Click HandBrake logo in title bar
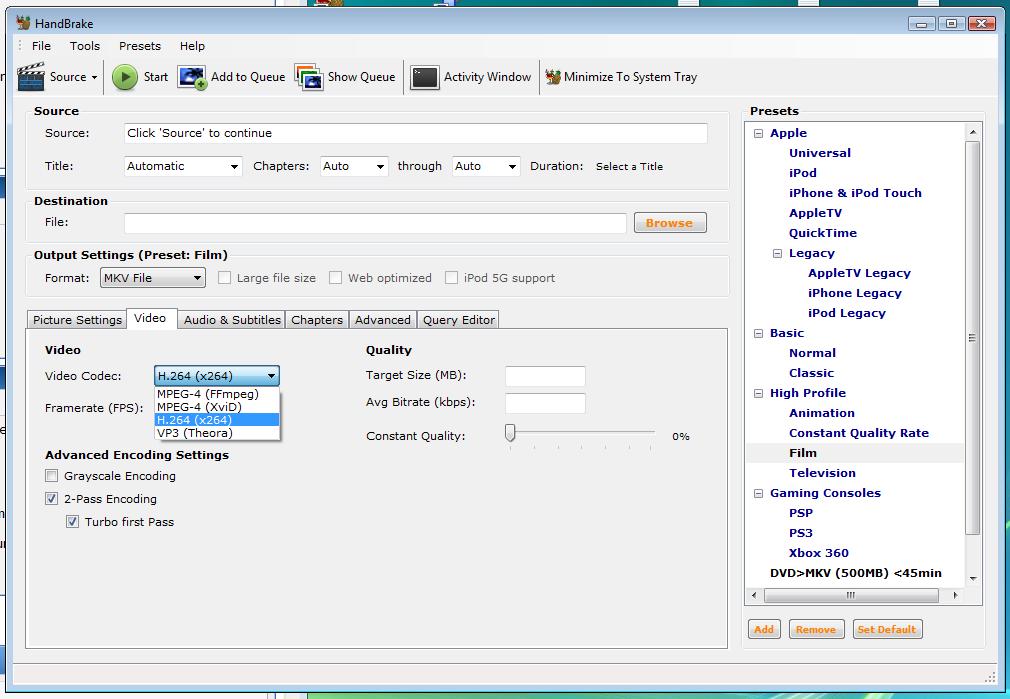 click(23, 23)
